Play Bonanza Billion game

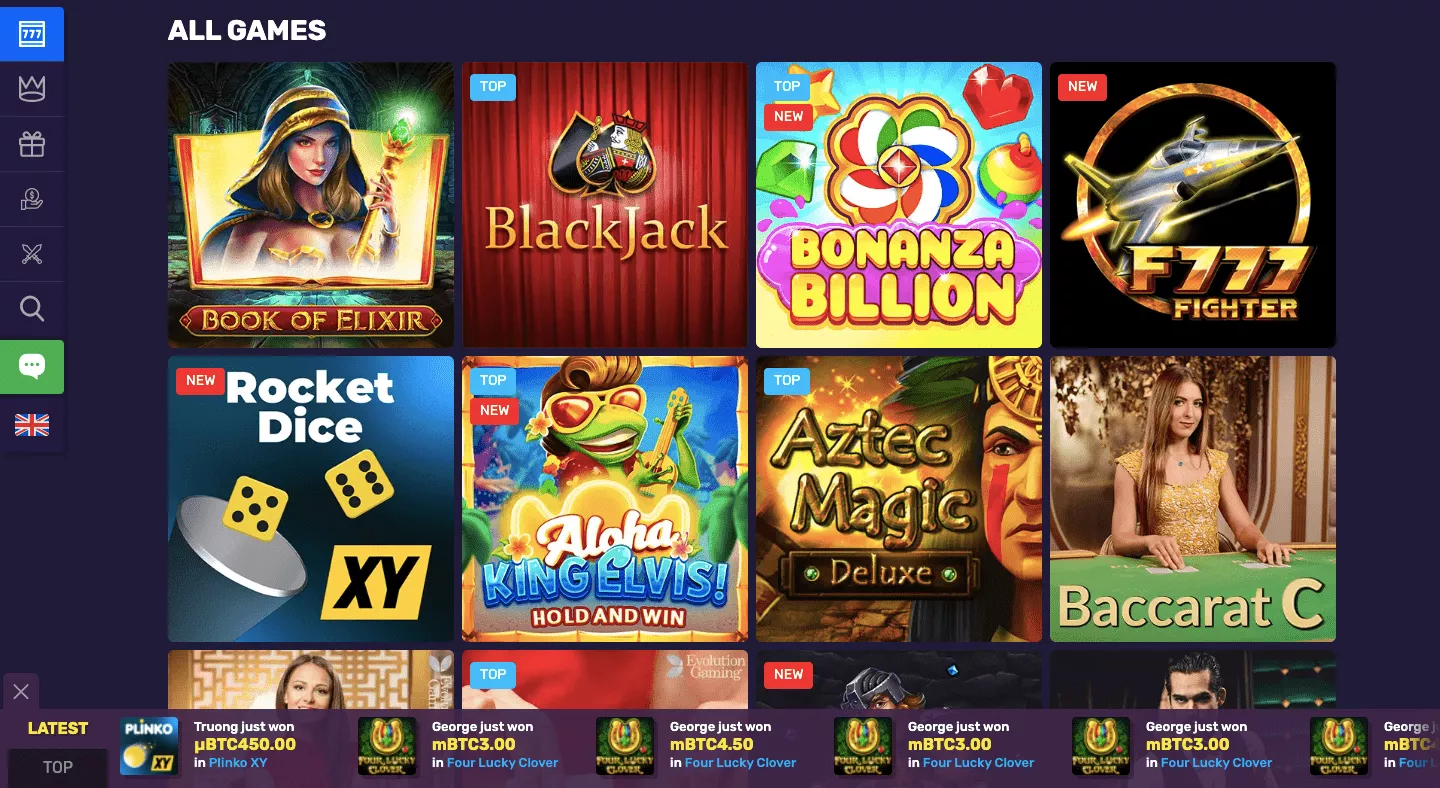(899, 205)
